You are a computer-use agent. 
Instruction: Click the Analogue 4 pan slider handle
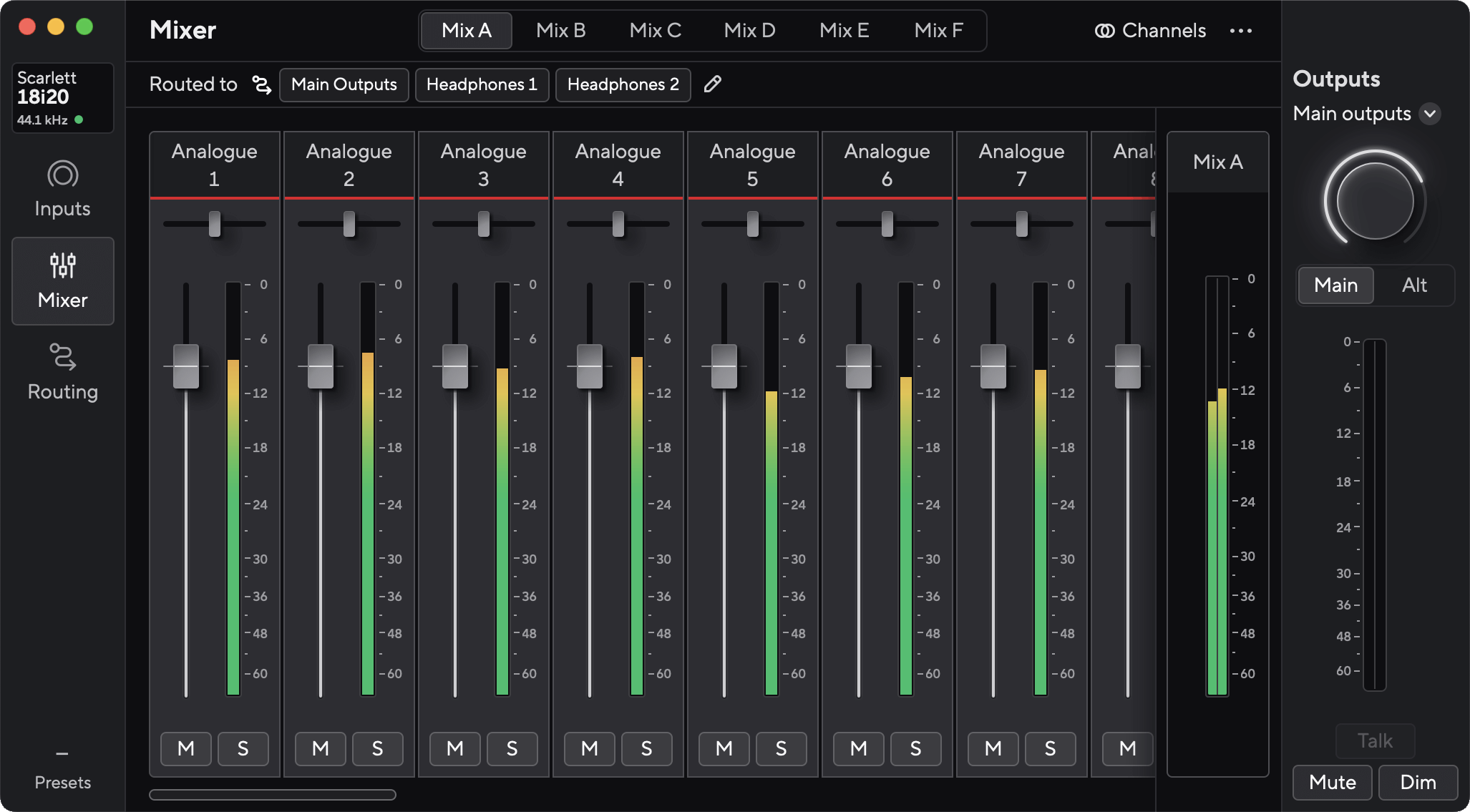click(x=618, y=224)
